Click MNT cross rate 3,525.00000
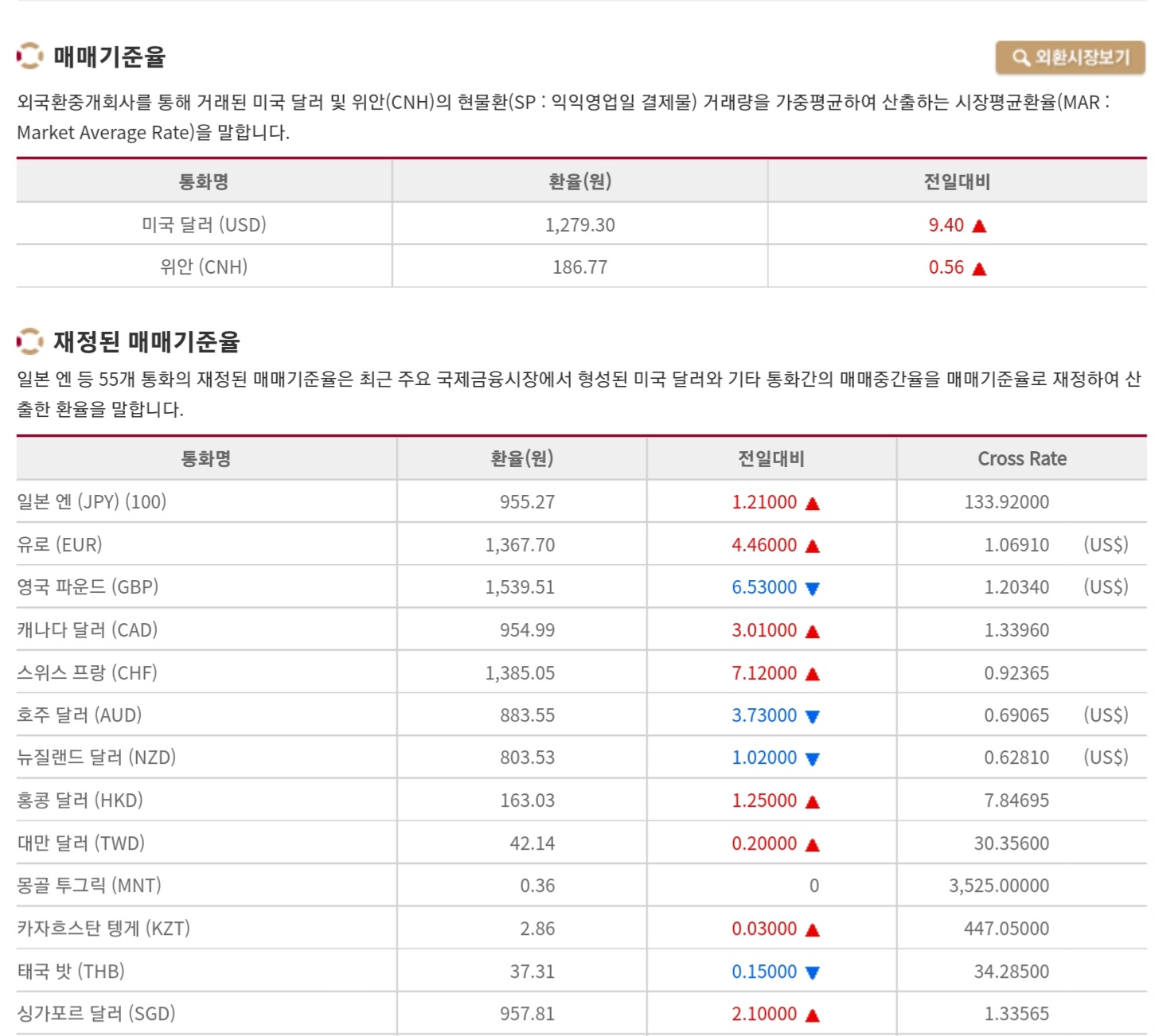1155x1036 pixels. (998, 886)
